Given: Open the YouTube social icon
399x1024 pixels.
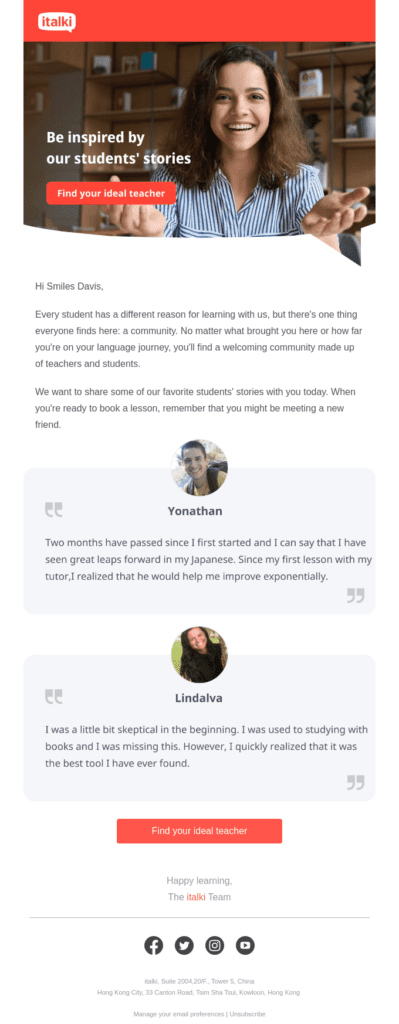Looking at the screenshot, I should 246,945.
